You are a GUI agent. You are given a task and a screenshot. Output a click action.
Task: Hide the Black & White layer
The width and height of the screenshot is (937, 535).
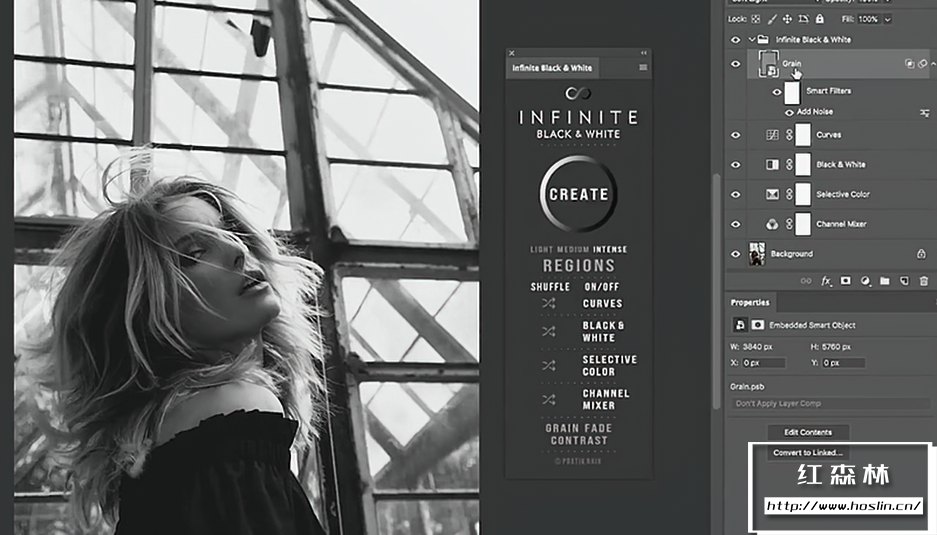736,164
